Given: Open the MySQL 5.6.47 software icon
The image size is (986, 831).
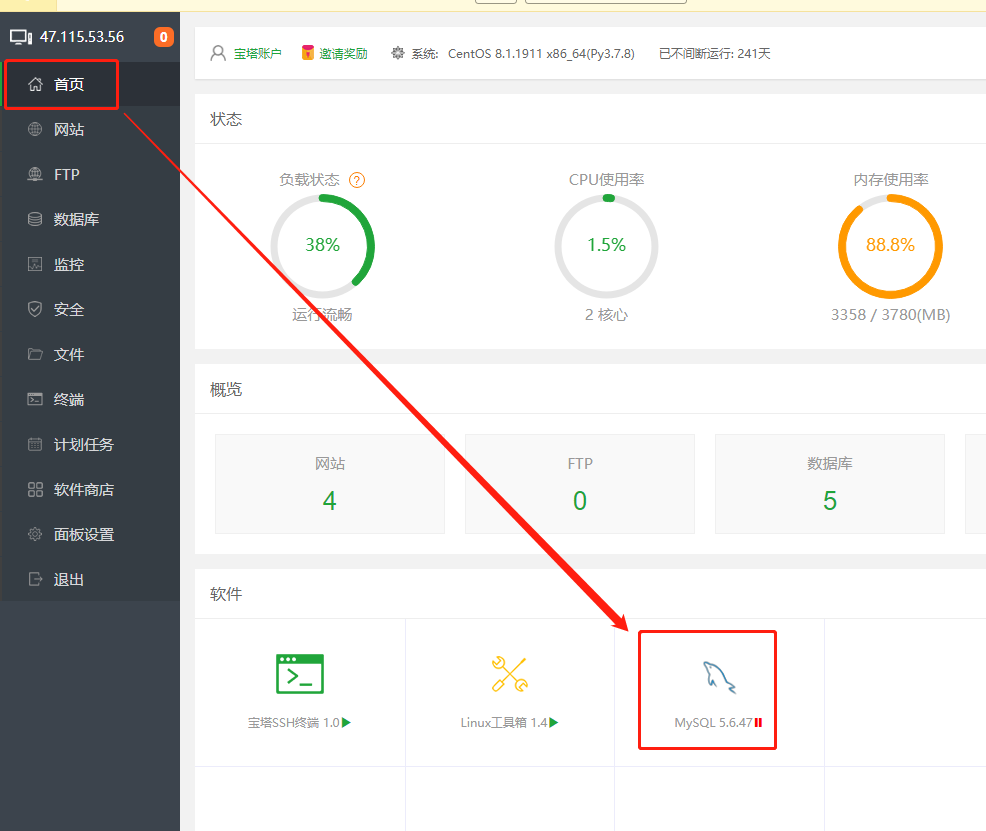Looking at the screenshot, I should pos(719,679).
